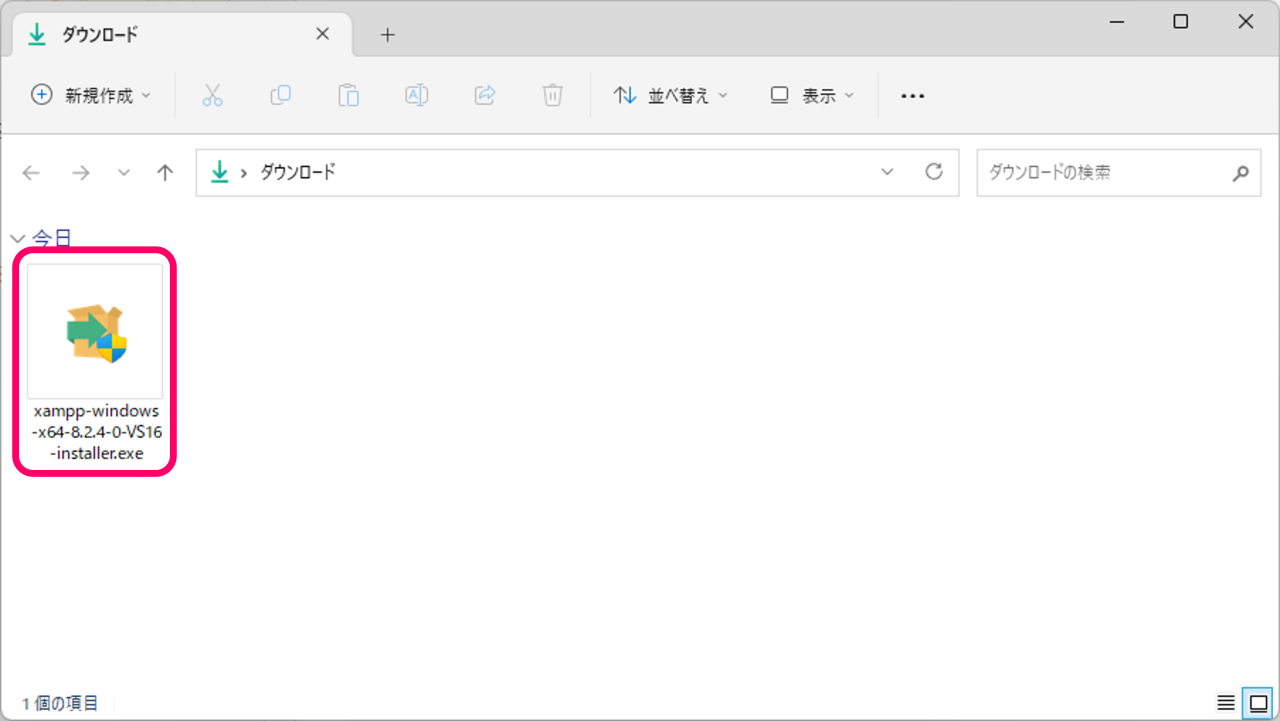This screenshot has height=721, width=1280.
Task: Go up one folder level
Action: pos(165,173)
